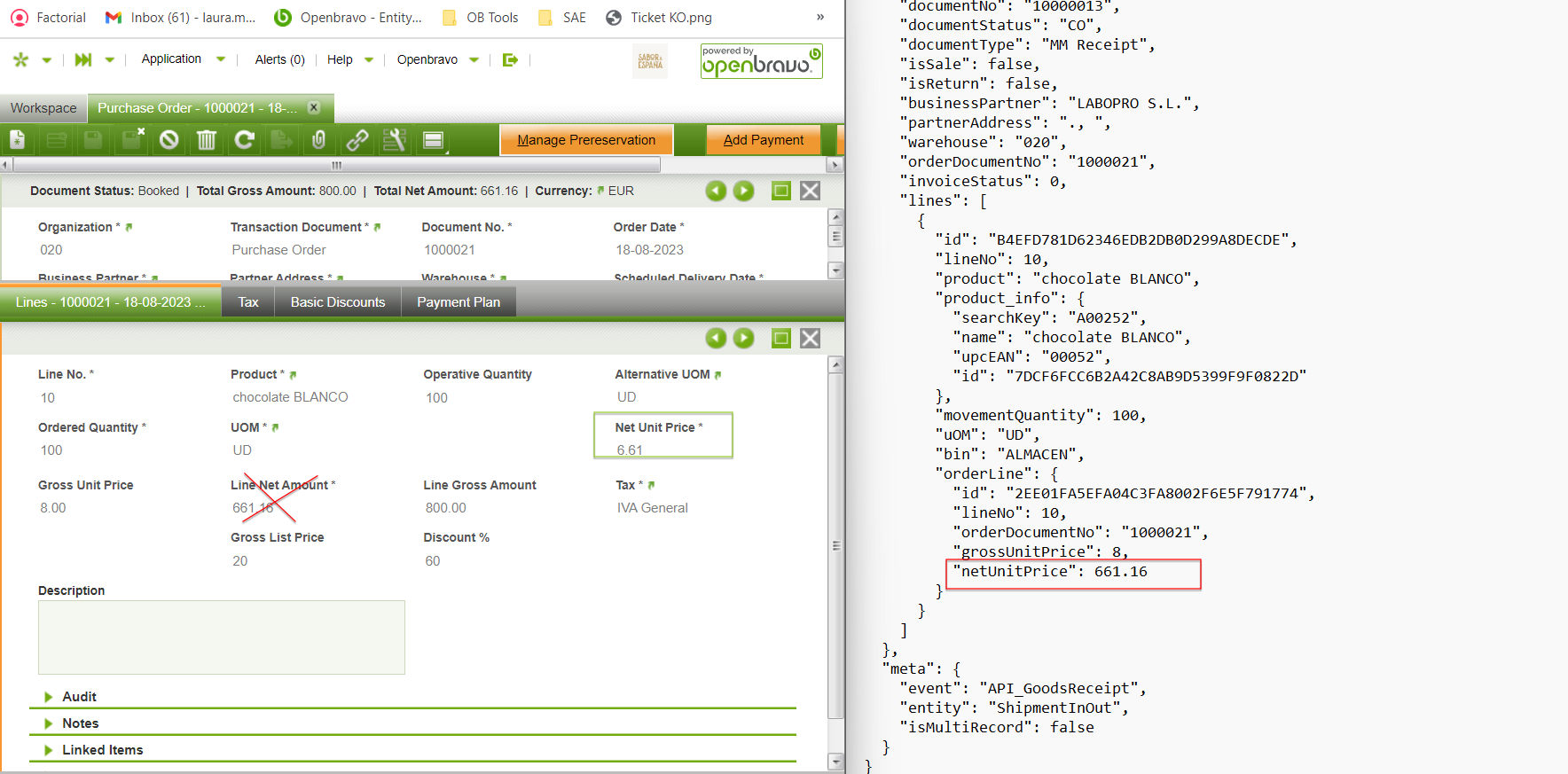The width and height of the screenshot is (1568, 774).
Task: Refresh the purchase order data
Action: 244,140
